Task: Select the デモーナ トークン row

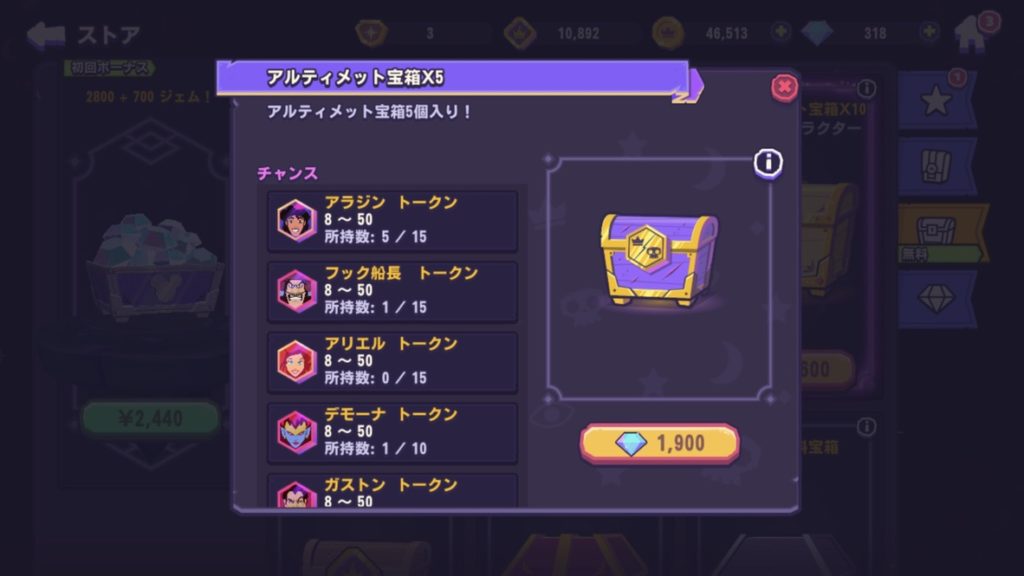Action: tap(392, 432)
